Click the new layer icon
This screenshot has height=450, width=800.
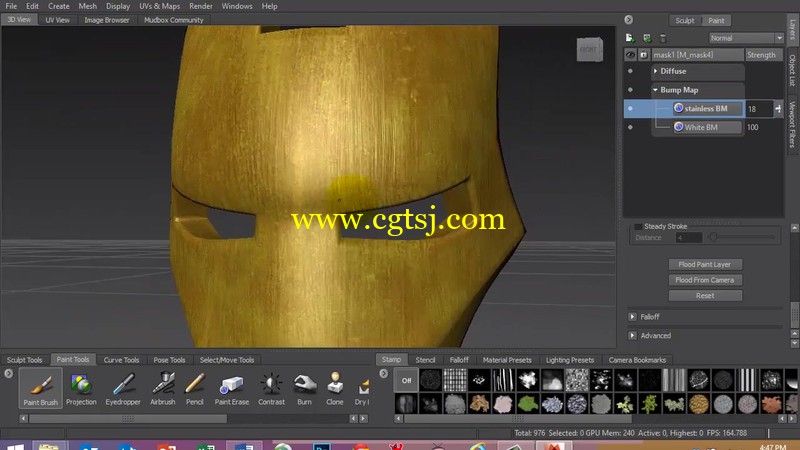coord(630,38)
